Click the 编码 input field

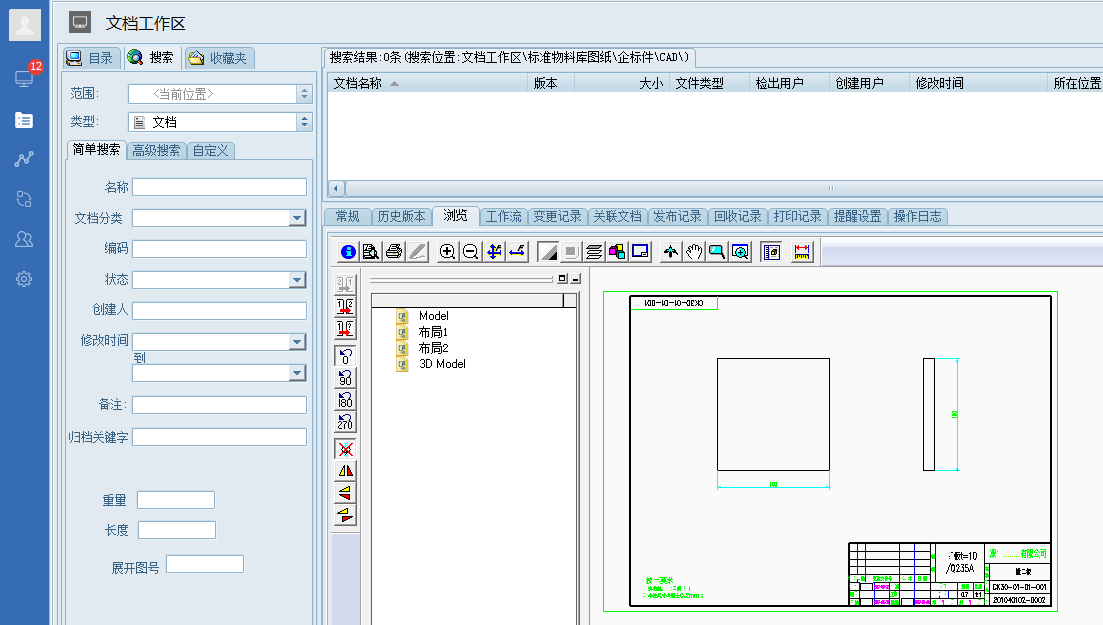pos(219,249)
